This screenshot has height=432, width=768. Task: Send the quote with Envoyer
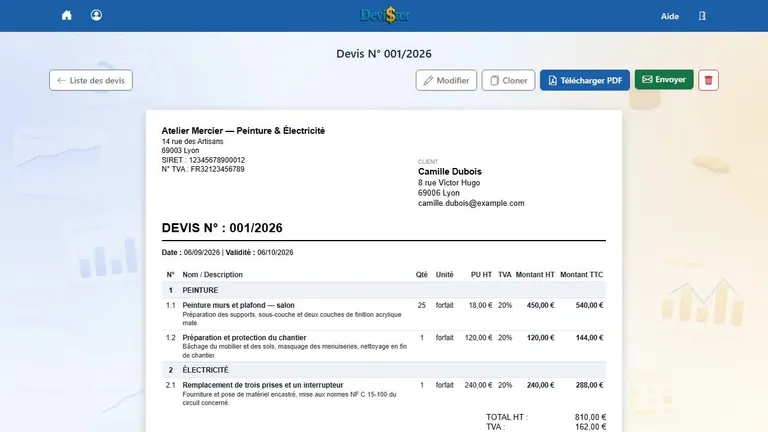(664, 79)
